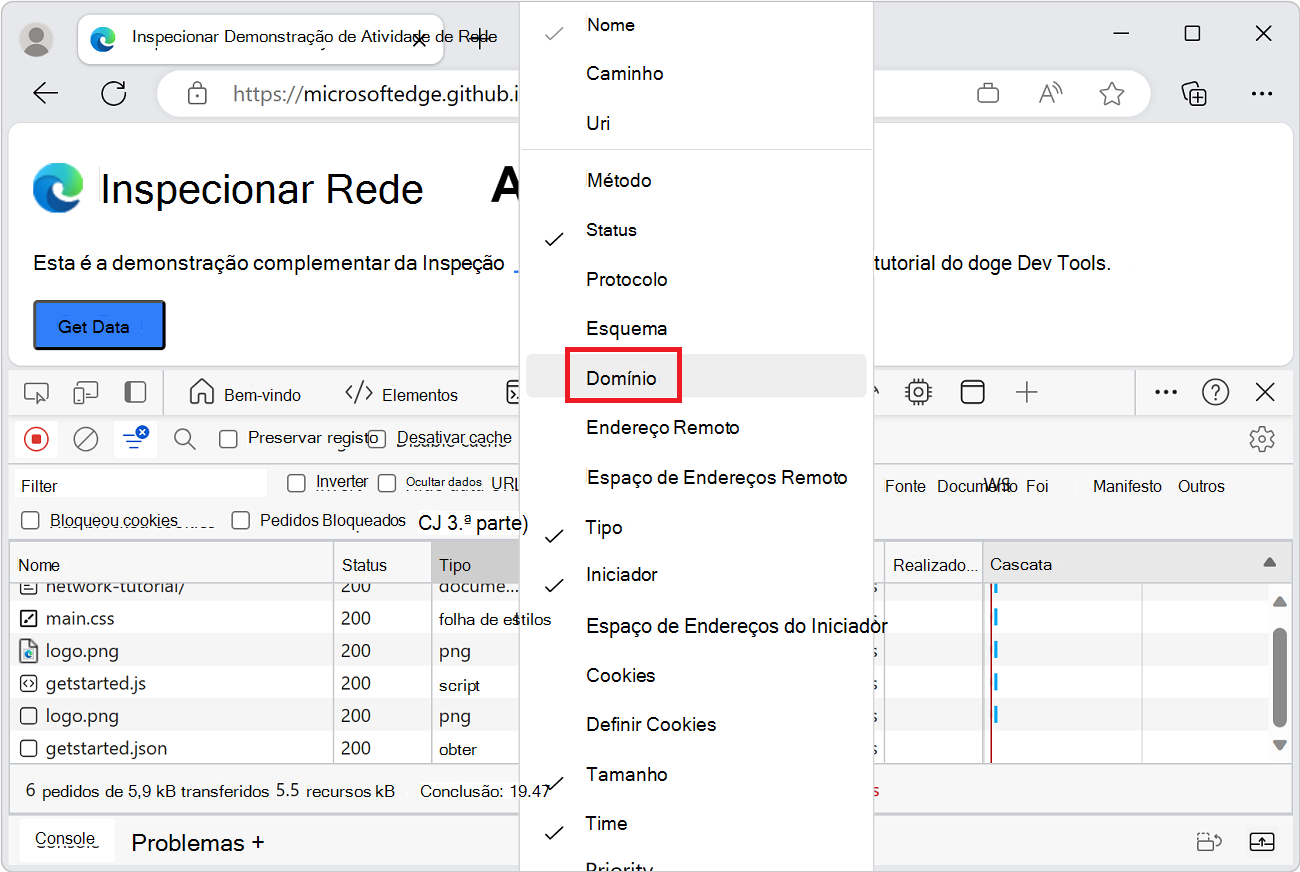Toggle device emulation icon
Screen dimensions: 1300x872
(x=86, y=393)
